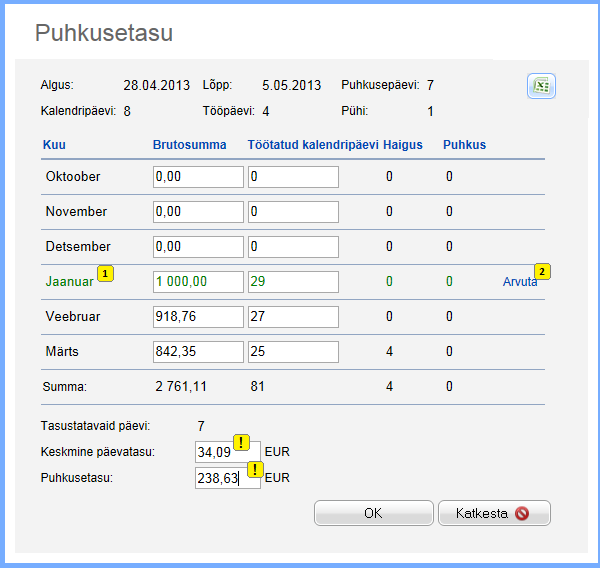
Task: Click yellow marker 2 near Arvuta
Action: click(x=543, y=271)
